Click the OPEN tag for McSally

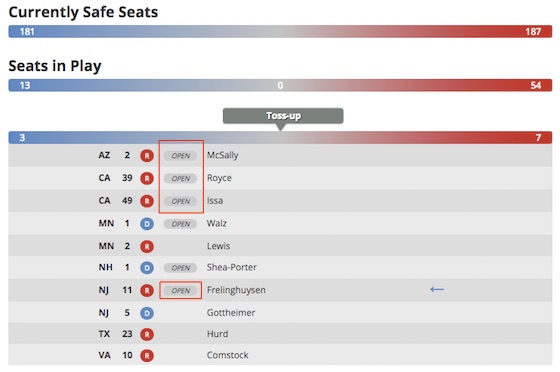[180, 156]
